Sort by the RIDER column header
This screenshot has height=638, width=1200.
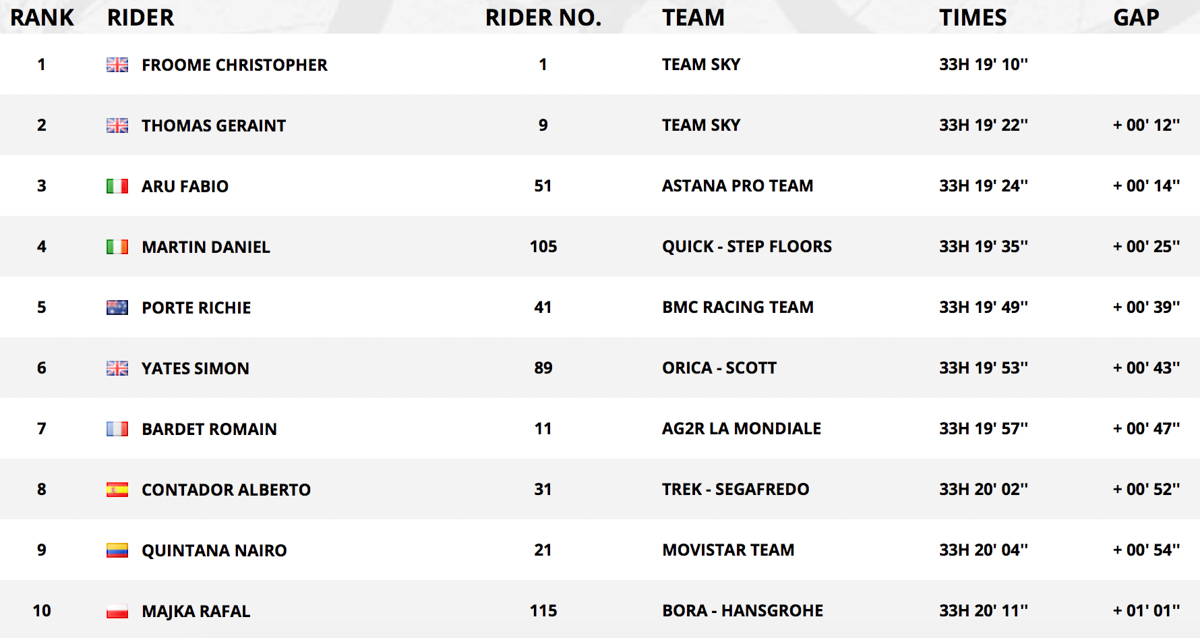[140, 18]
